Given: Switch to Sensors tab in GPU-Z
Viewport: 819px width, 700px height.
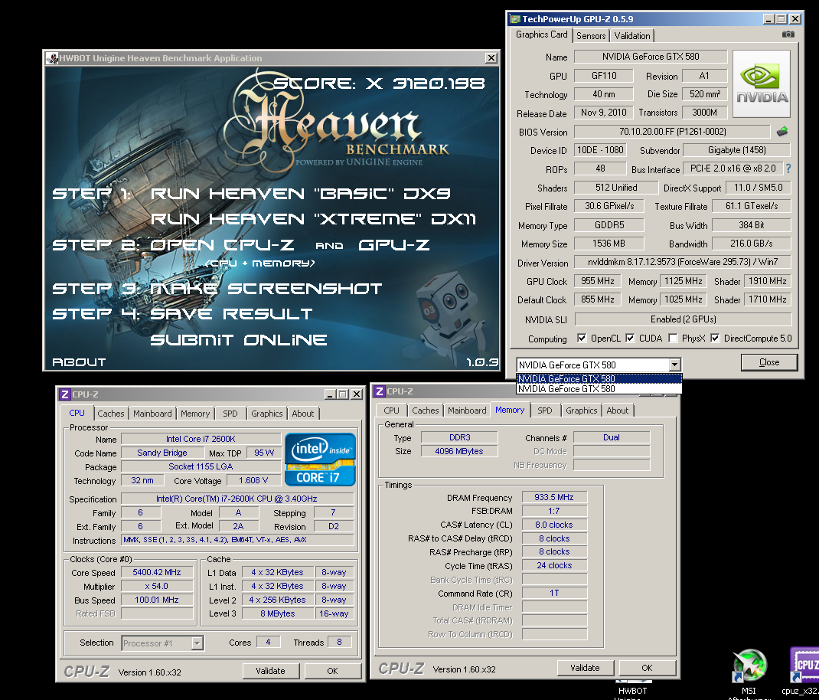Looking at the screenshot, I should coord(591,36).
